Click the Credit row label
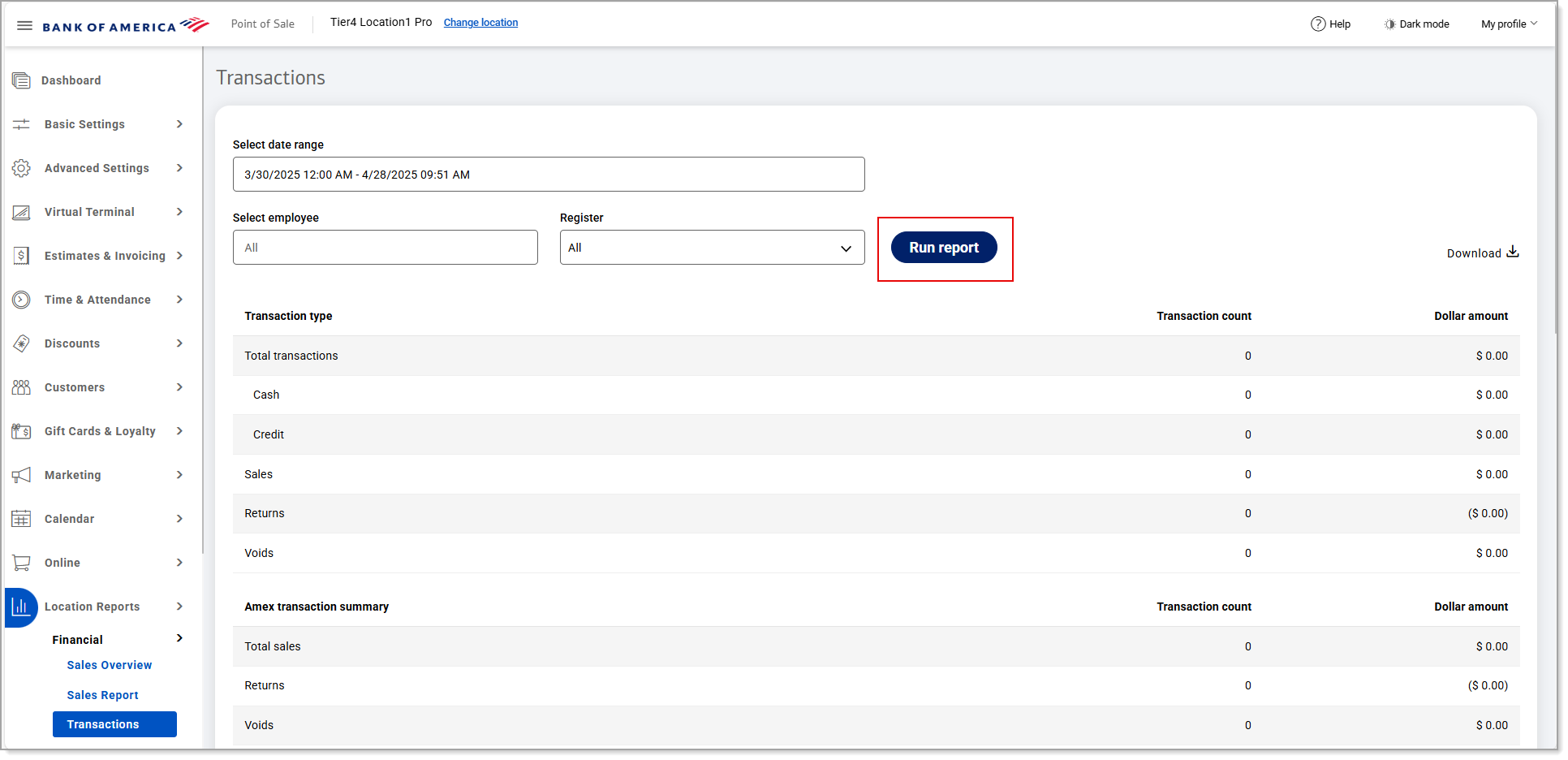 pos(269,434)
